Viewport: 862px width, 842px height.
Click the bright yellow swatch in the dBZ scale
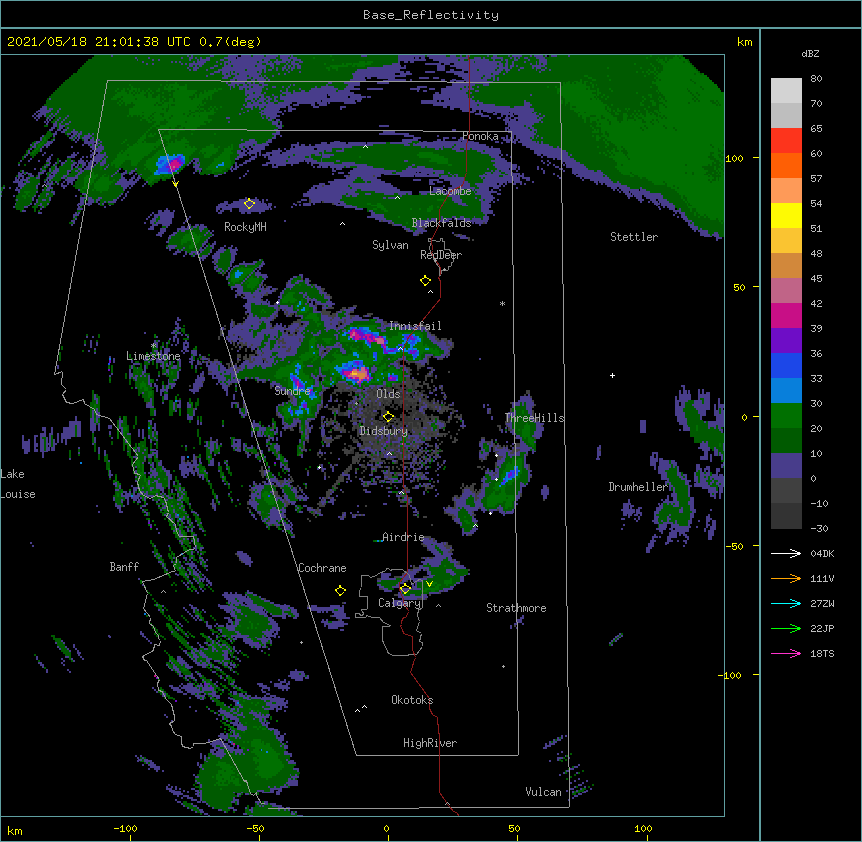786,215
